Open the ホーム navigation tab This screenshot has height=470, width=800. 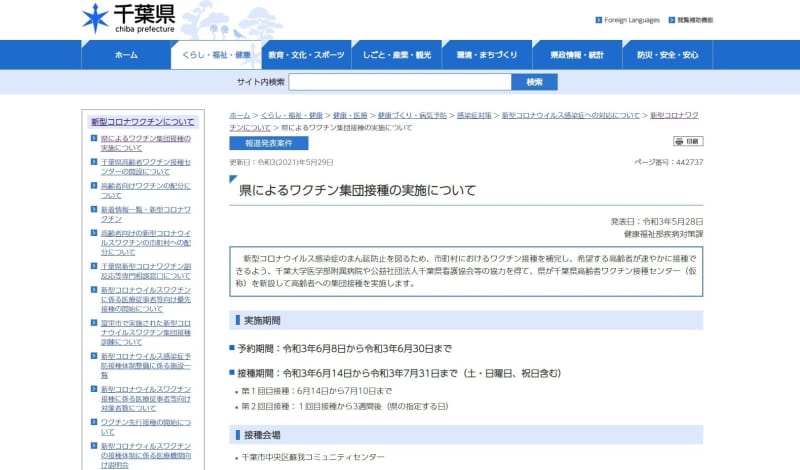click(x=126, y=55)
